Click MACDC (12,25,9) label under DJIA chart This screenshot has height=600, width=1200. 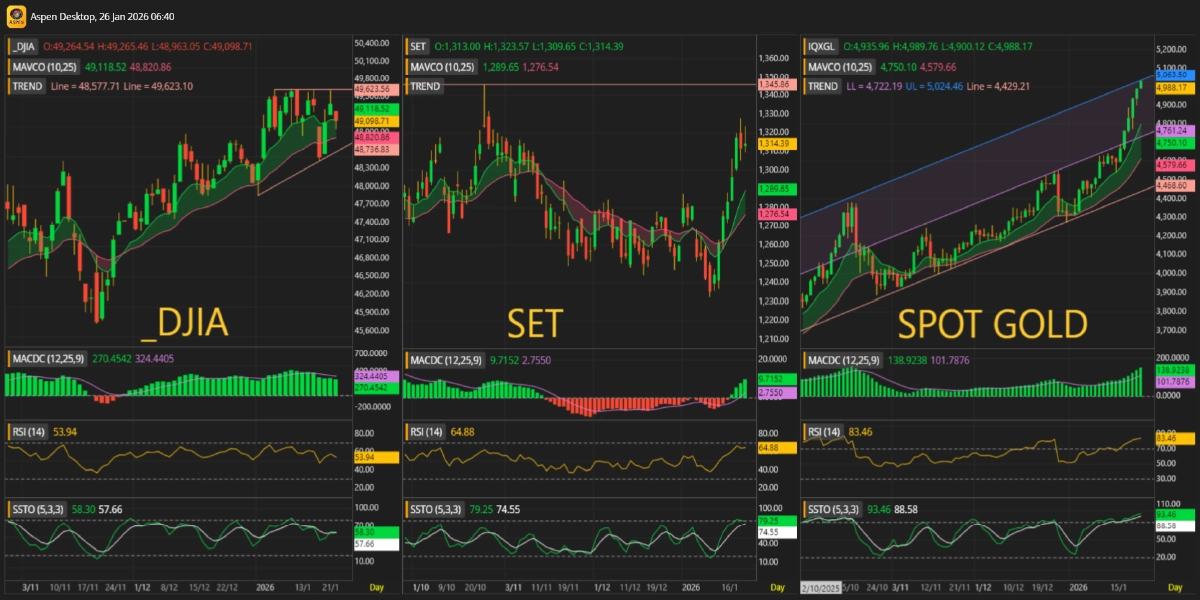coord(45,360)
